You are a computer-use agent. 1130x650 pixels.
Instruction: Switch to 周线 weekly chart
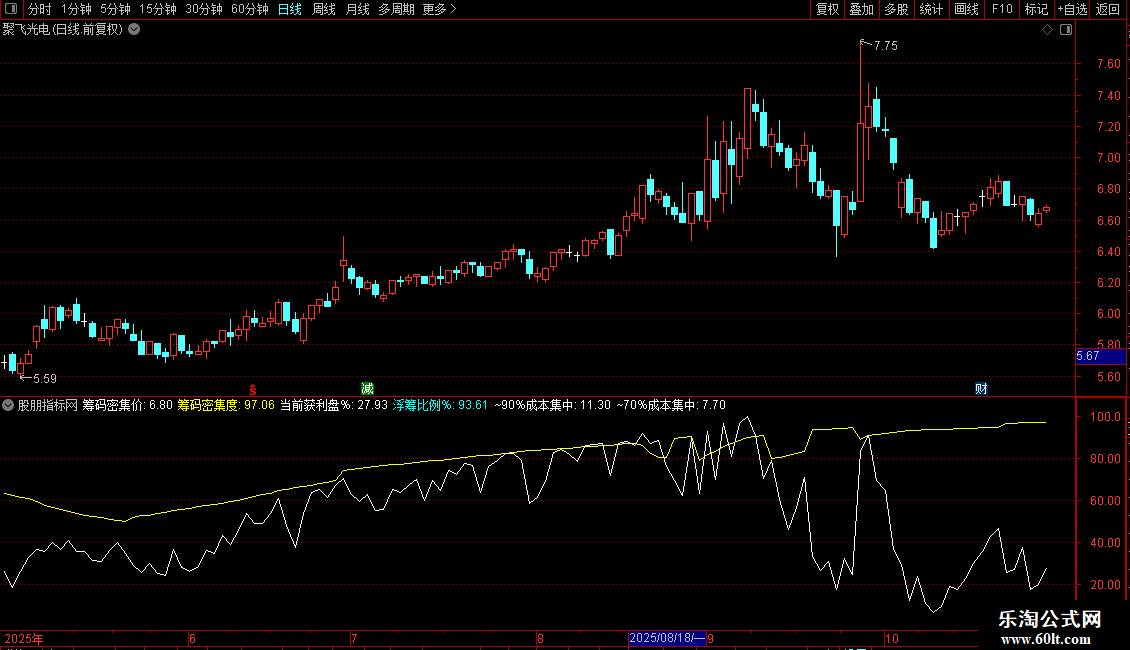[324, 9]
